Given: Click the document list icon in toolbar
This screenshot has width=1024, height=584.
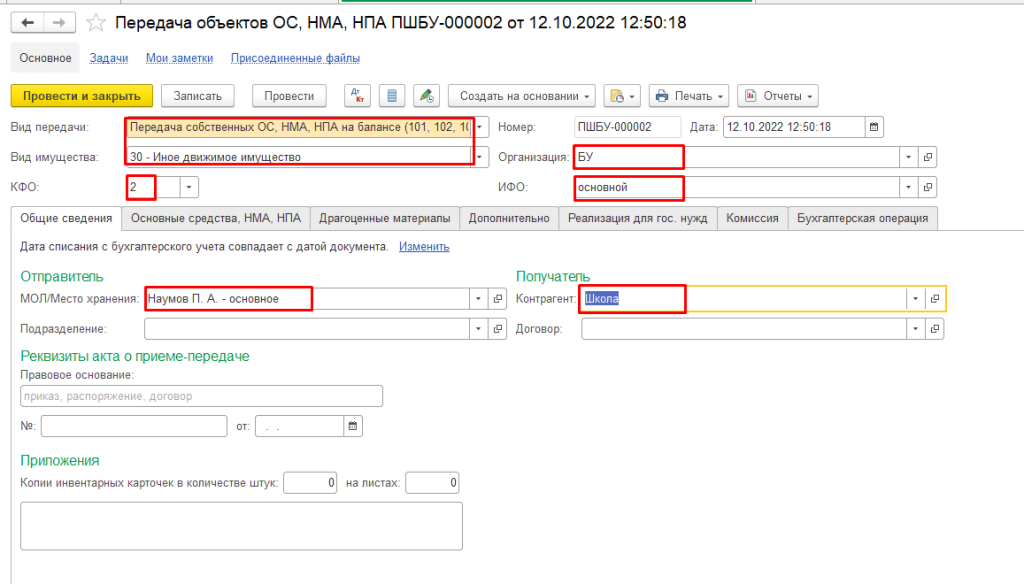Looking at the screenshot, I should (x=392, y=96).
